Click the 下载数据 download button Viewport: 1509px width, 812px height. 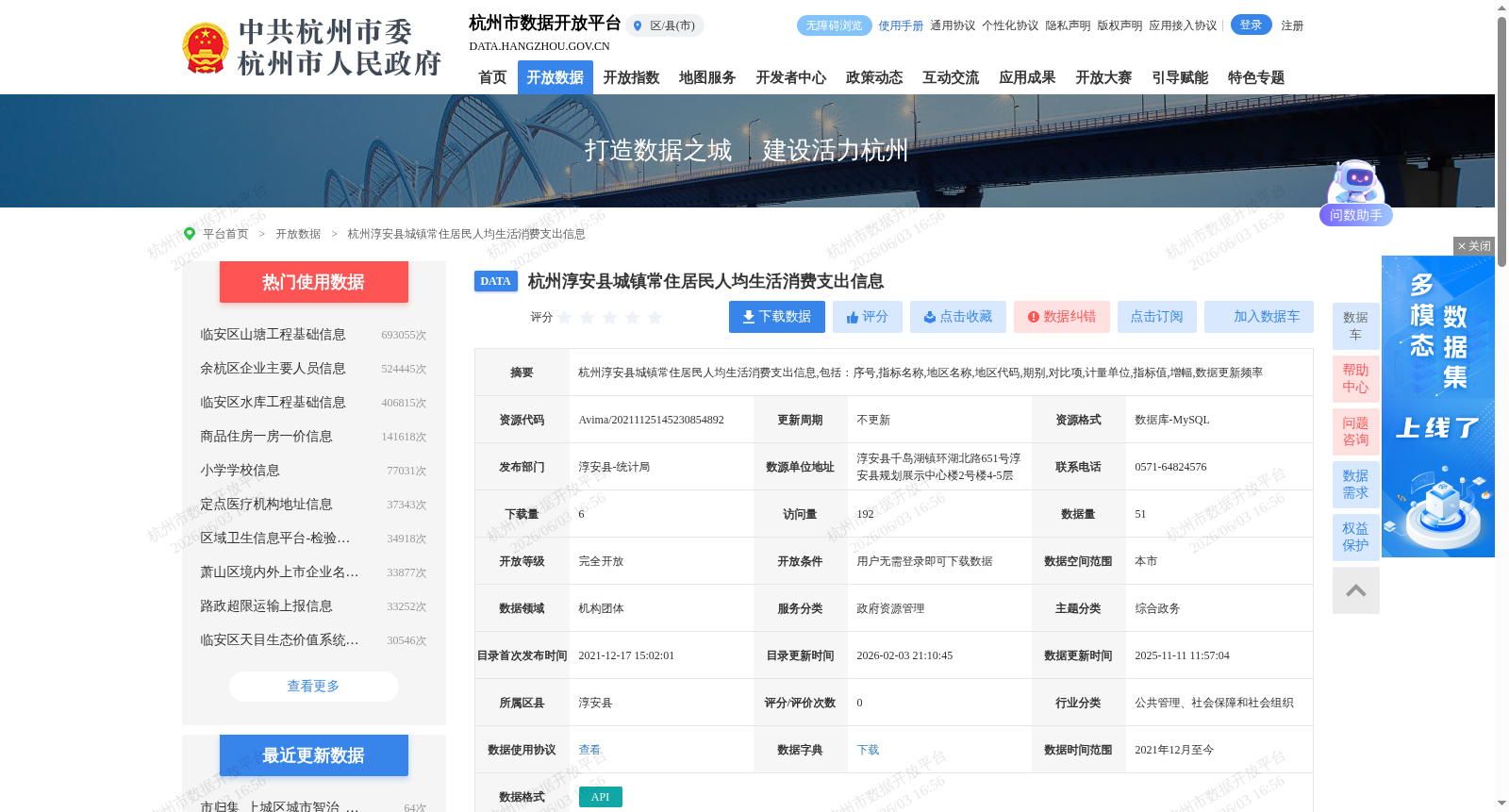777,317
